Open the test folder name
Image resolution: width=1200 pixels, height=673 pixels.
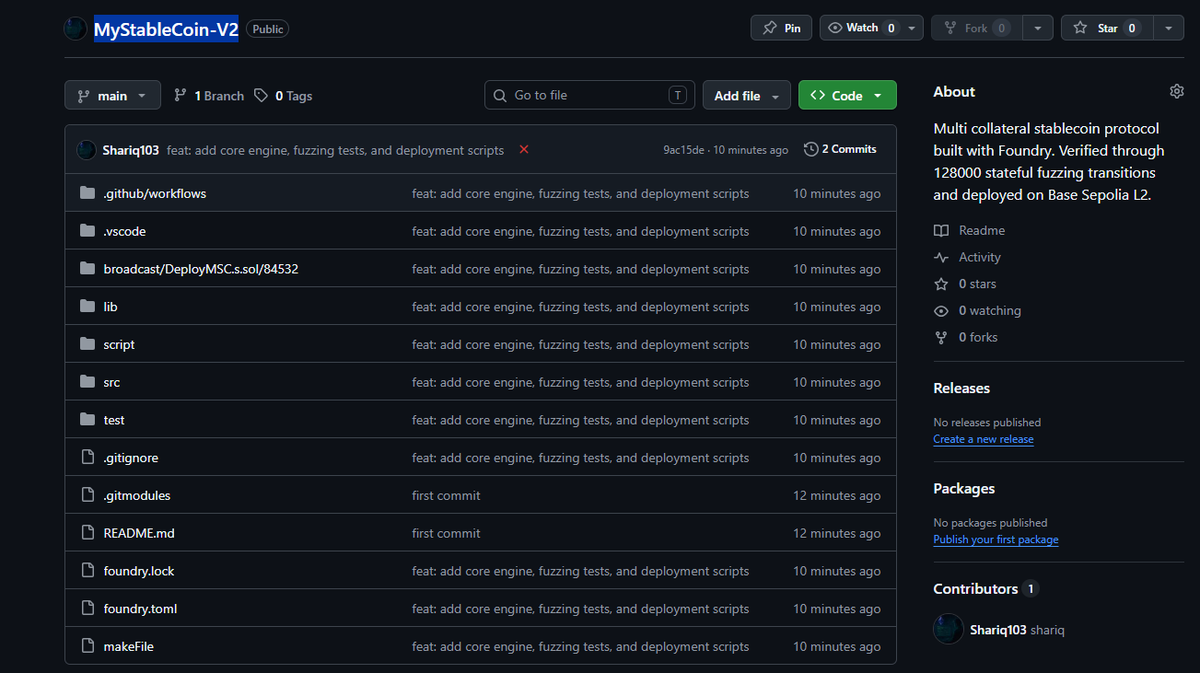coord(114,420)
